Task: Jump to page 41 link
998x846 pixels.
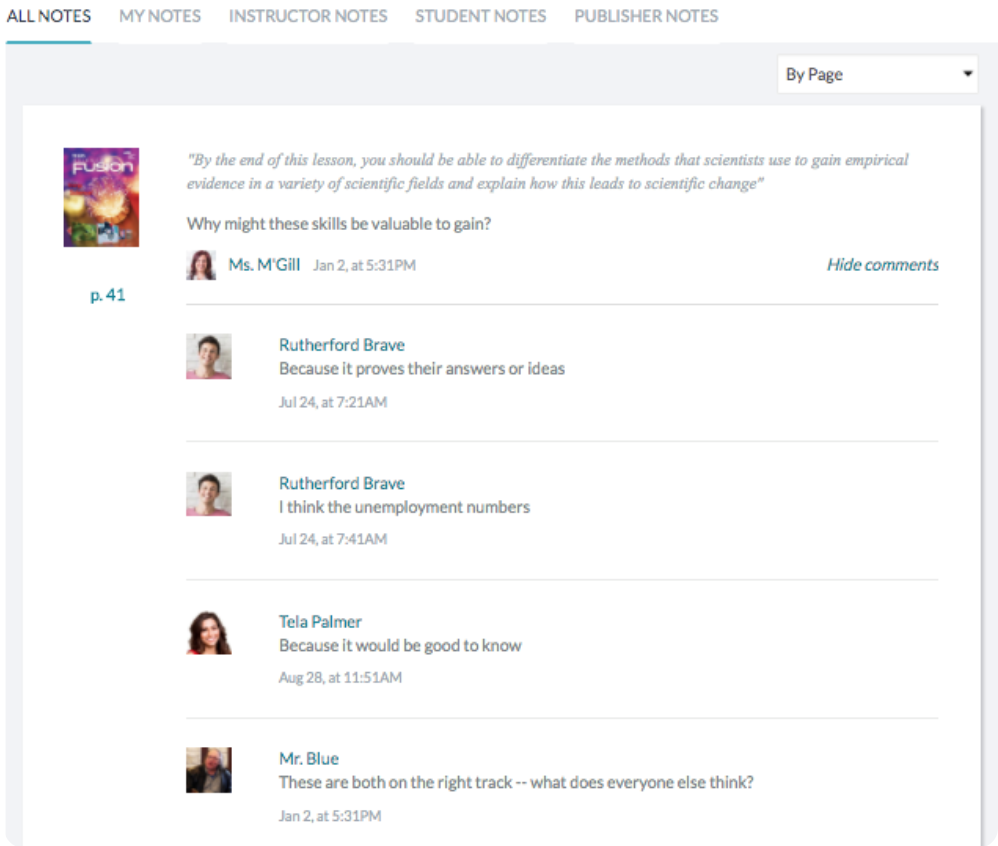Action: tap(107, 296)
